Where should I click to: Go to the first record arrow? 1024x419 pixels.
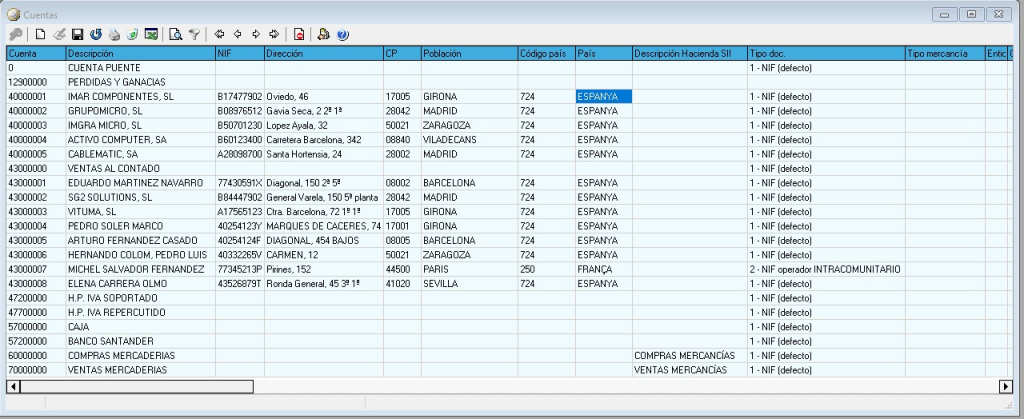(219, 34)
